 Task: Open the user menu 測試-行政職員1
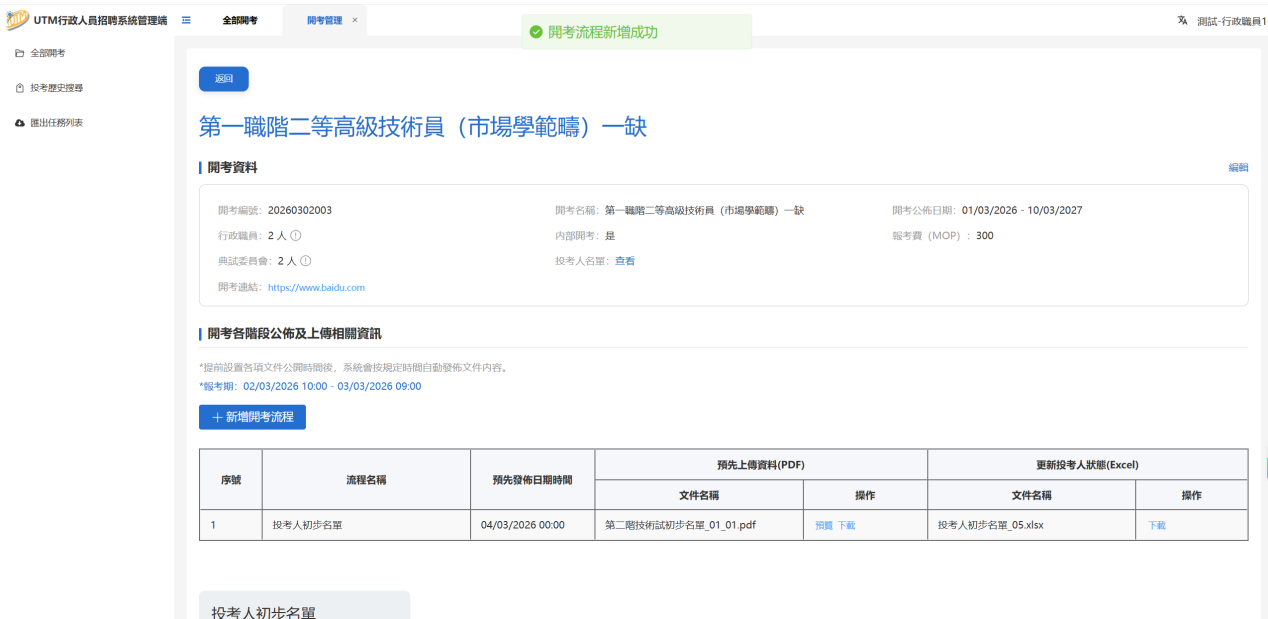tap(1231, 20)
